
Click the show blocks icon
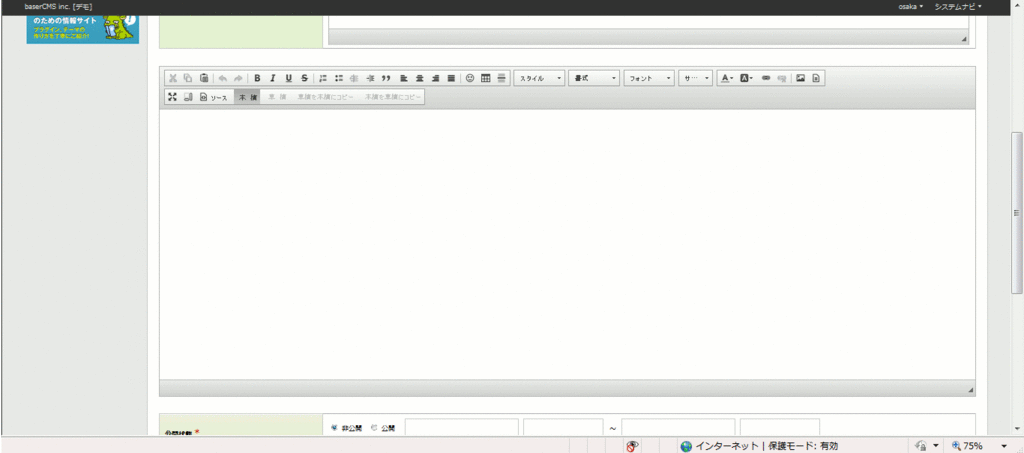pos(188,97)
